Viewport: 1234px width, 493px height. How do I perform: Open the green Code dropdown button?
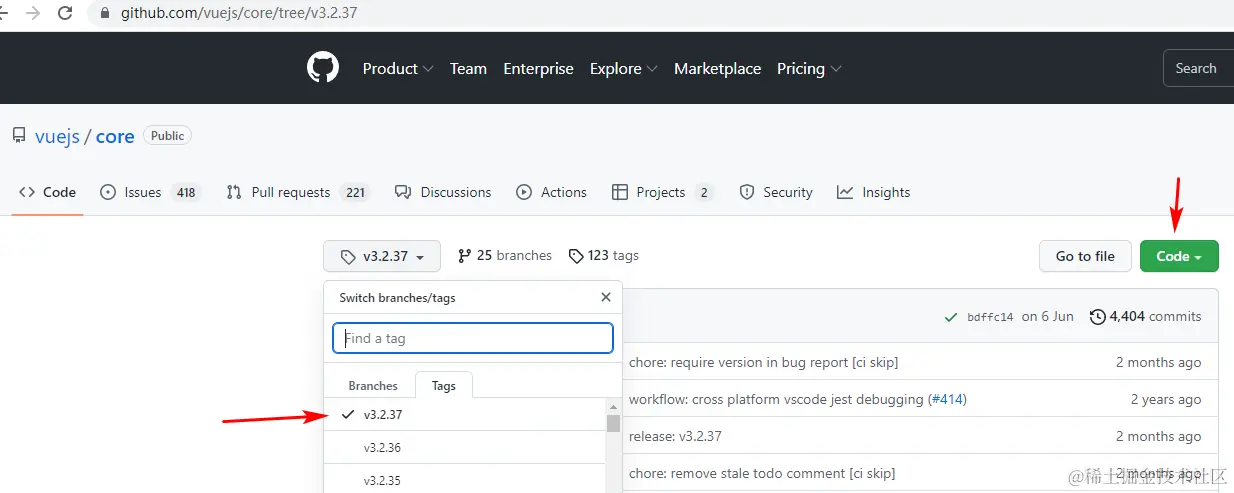pos(1179,256)
